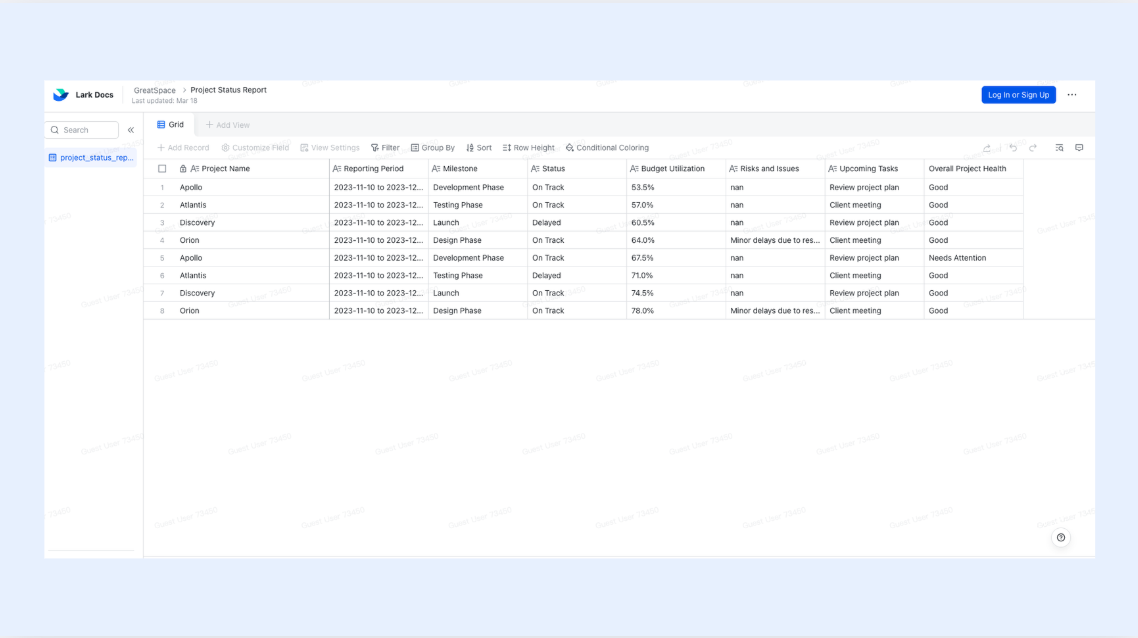This screenshot has width=1138, height=638.
Task: Open the Filter tool
Action: [x=385, y=148]
